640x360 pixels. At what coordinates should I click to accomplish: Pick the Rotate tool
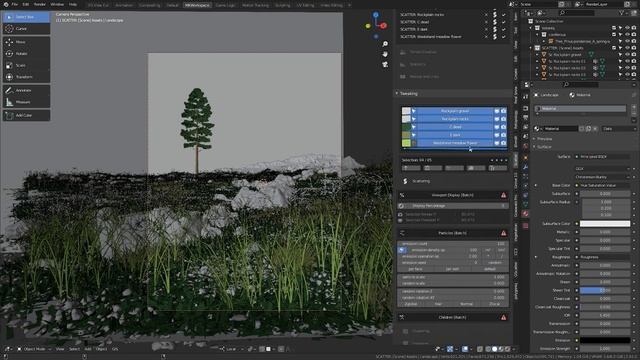27,53
